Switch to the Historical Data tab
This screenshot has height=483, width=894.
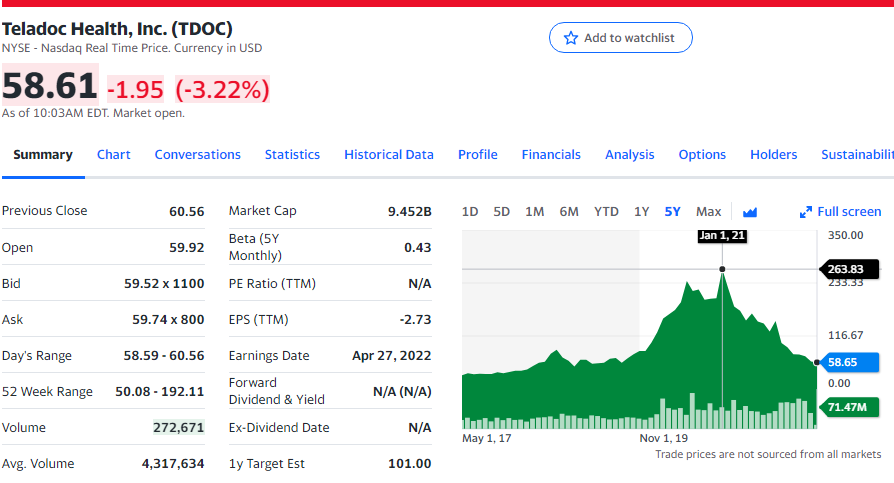(389, 155)
